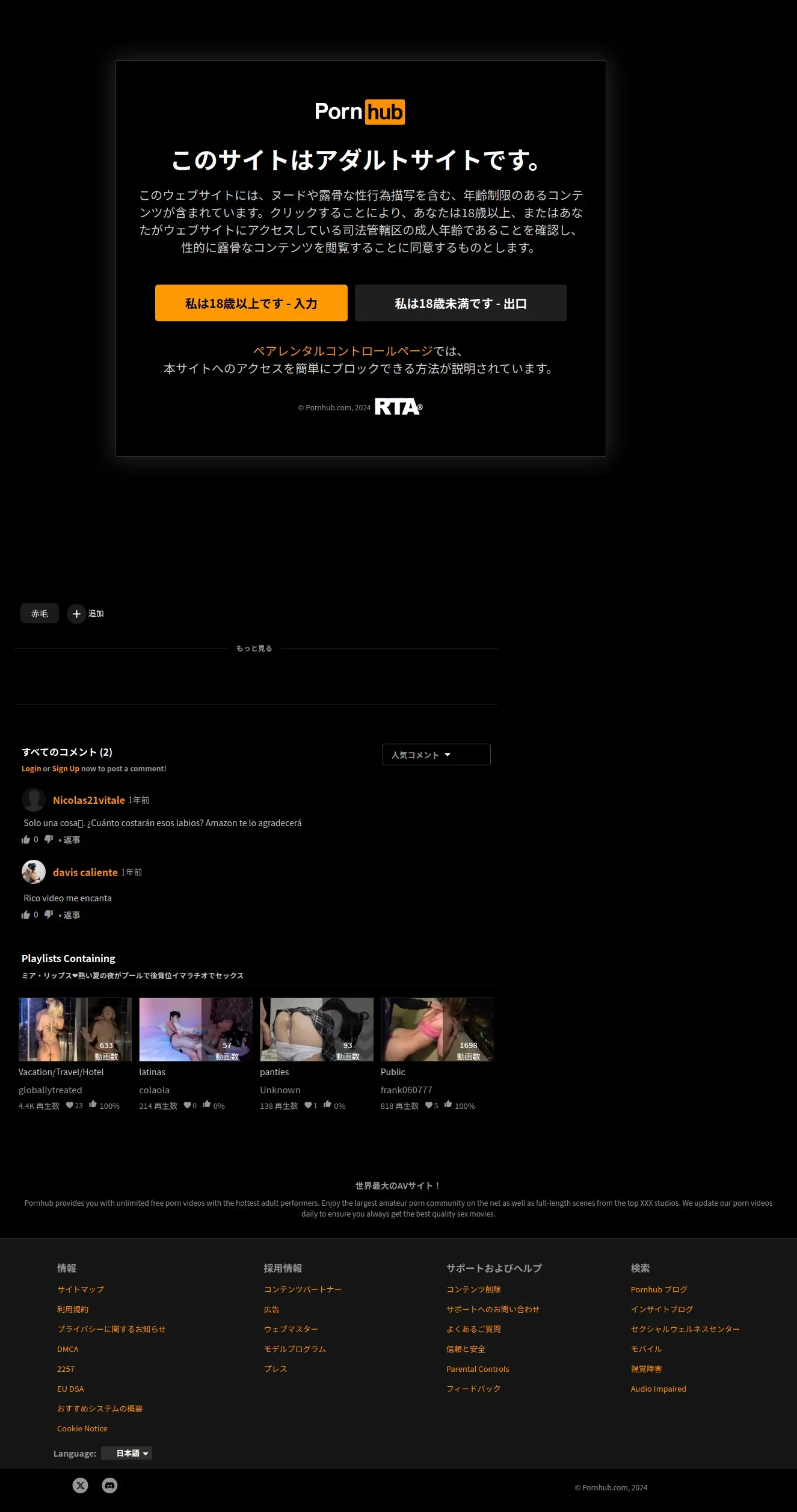This screenshot has width=797, height=1512.
Task: Open Nicolas21vitale's username link
Action: 89,800
